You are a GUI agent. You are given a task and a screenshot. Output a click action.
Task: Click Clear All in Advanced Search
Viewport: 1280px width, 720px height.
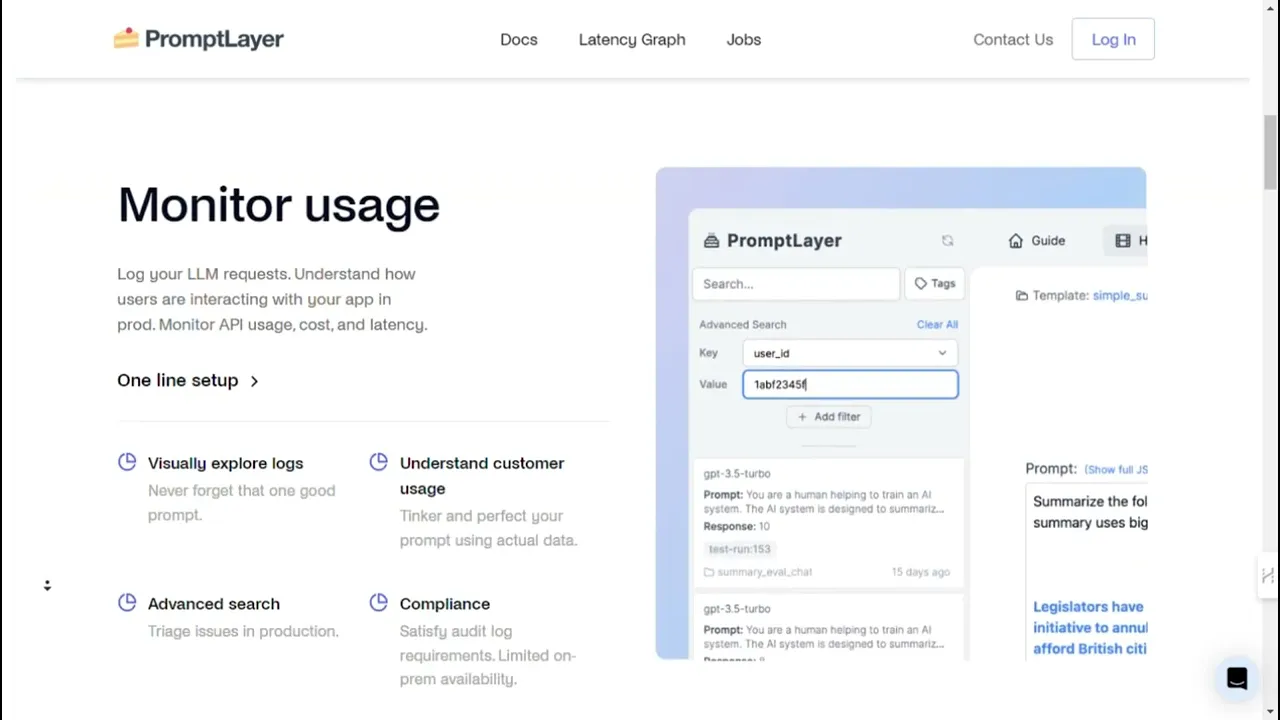pyautogui.click(x=937, y=324)
